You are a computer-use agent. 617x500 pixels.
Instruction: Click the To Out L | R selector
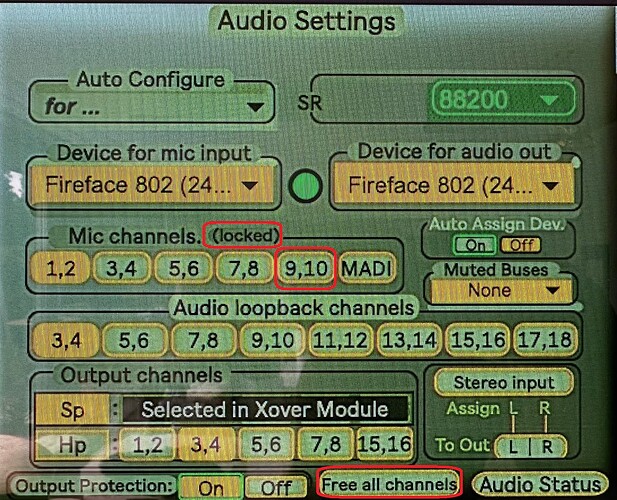point(530,447)
